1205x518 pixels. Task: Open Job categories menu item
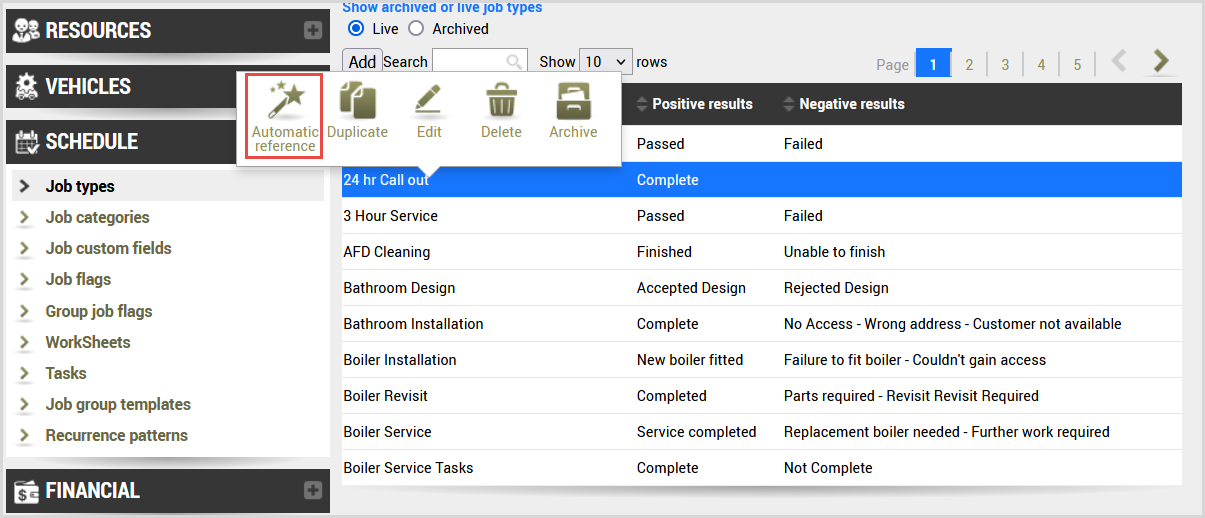point(98,217)
